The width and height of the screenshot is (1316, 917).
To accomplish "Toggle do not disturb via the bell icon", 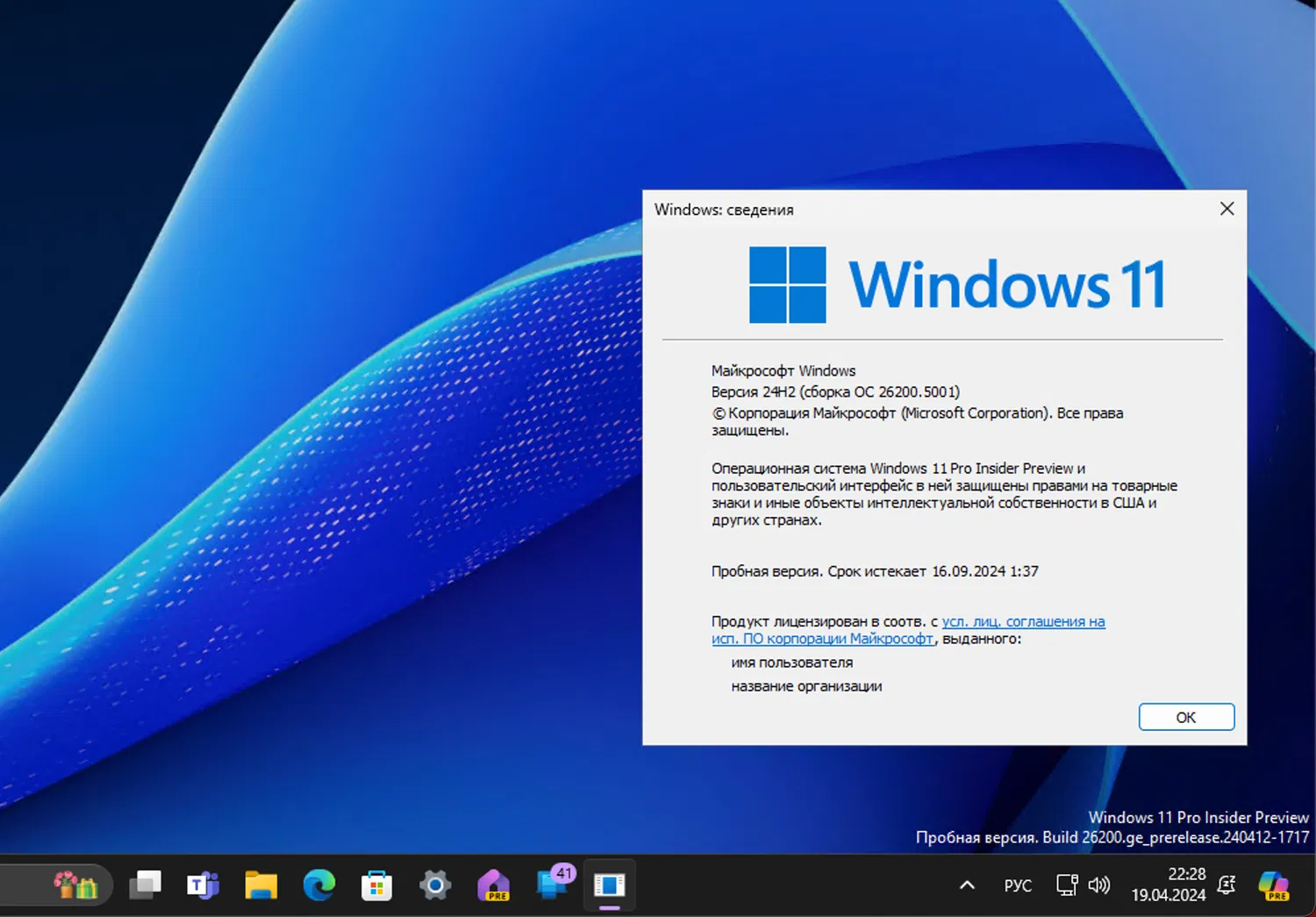I will (1225, 886).
